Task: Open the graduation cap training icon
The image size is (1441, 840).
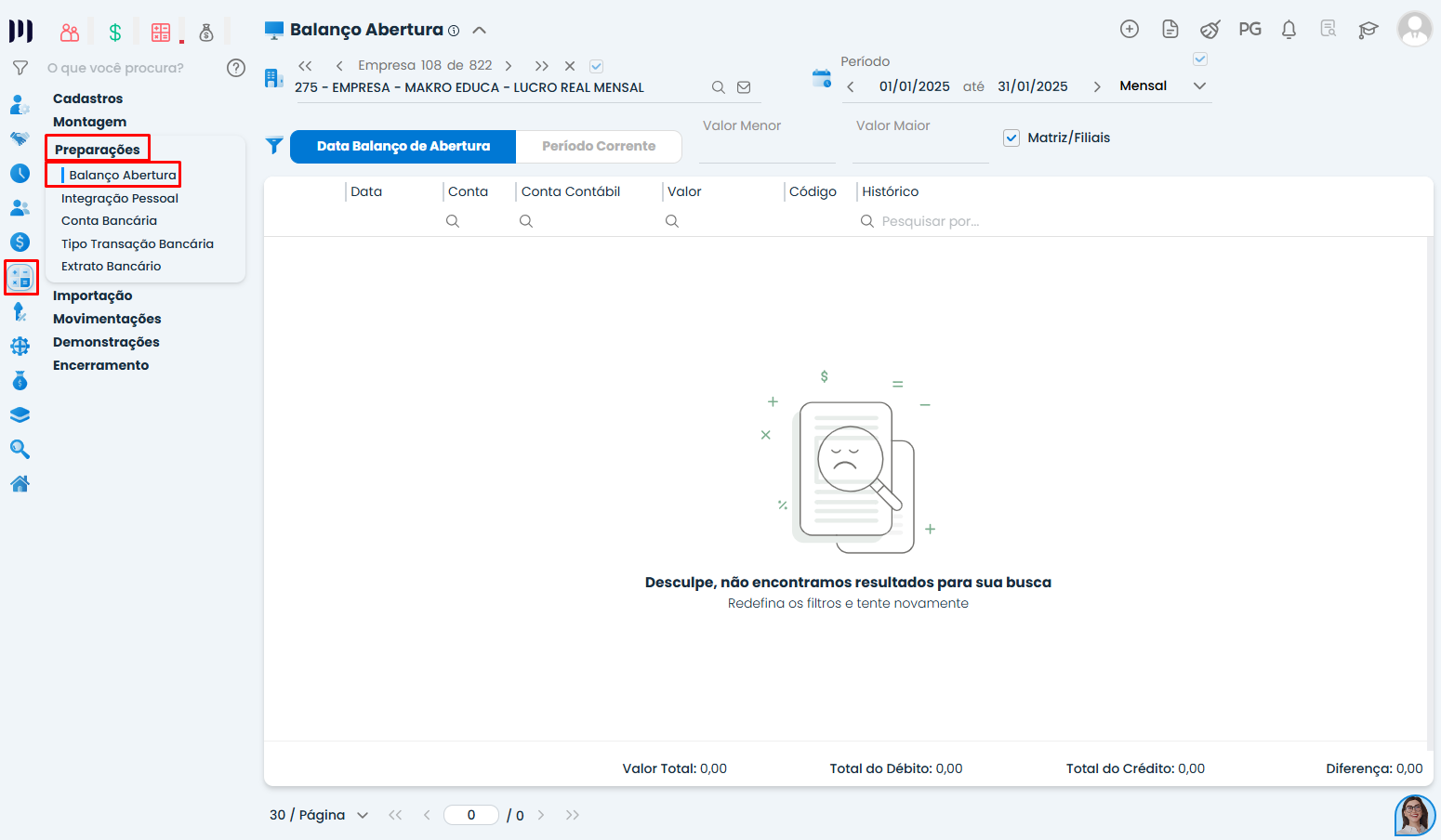Action: (x=1368, y=30)
